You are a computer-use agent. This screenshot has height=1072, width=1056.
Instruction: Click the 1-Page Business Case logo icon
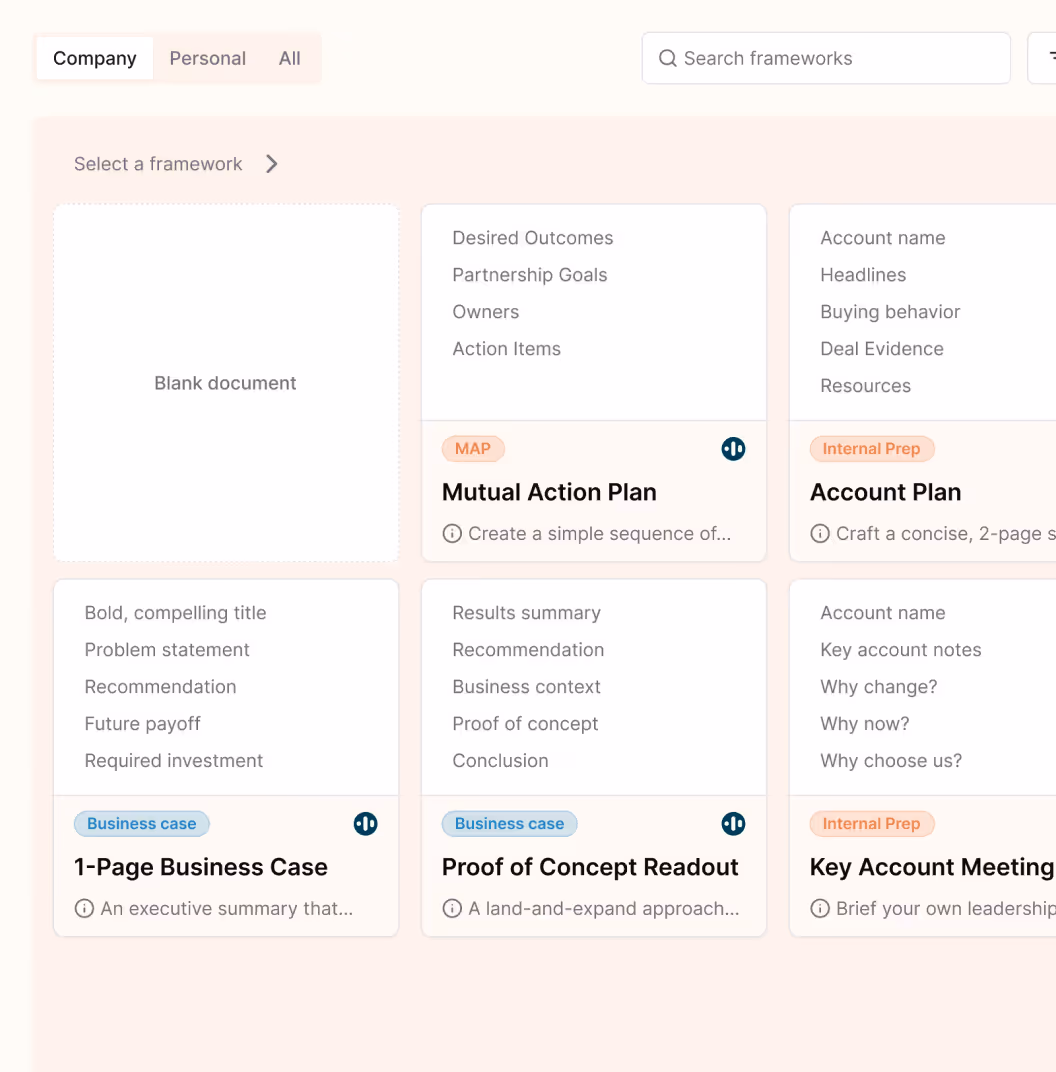(366, 824)
